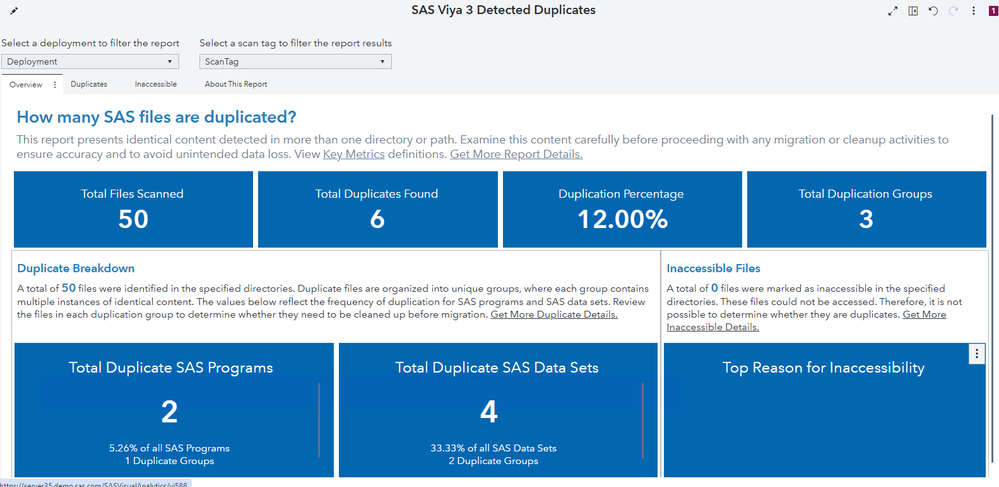Expand report to full screen view
Viewport: 999px width, 487px height.
click(893, 11)
